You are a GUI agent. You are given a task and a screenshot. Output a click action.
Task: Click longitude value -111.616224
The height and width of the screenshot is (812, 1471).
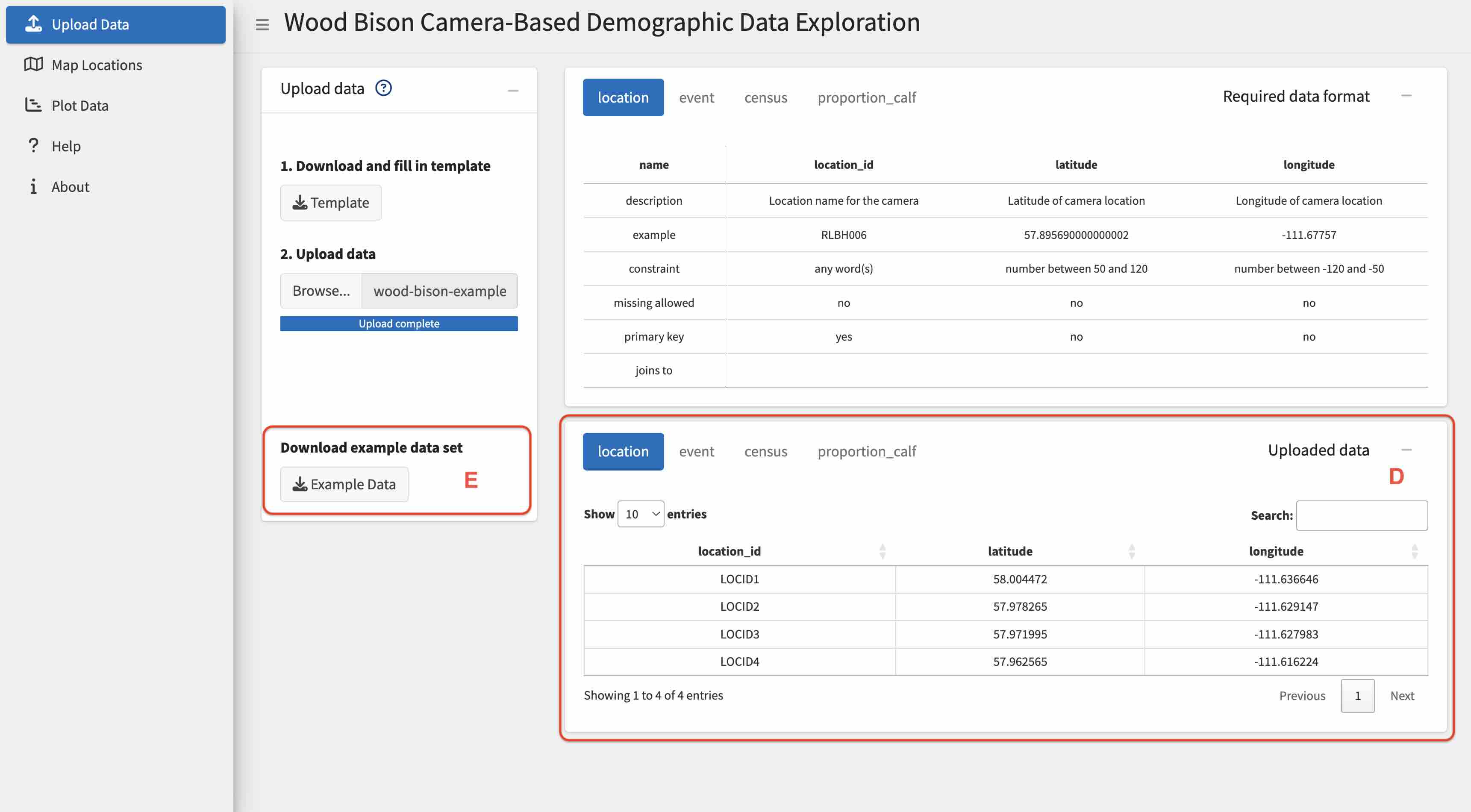[x=1286, y=661]
